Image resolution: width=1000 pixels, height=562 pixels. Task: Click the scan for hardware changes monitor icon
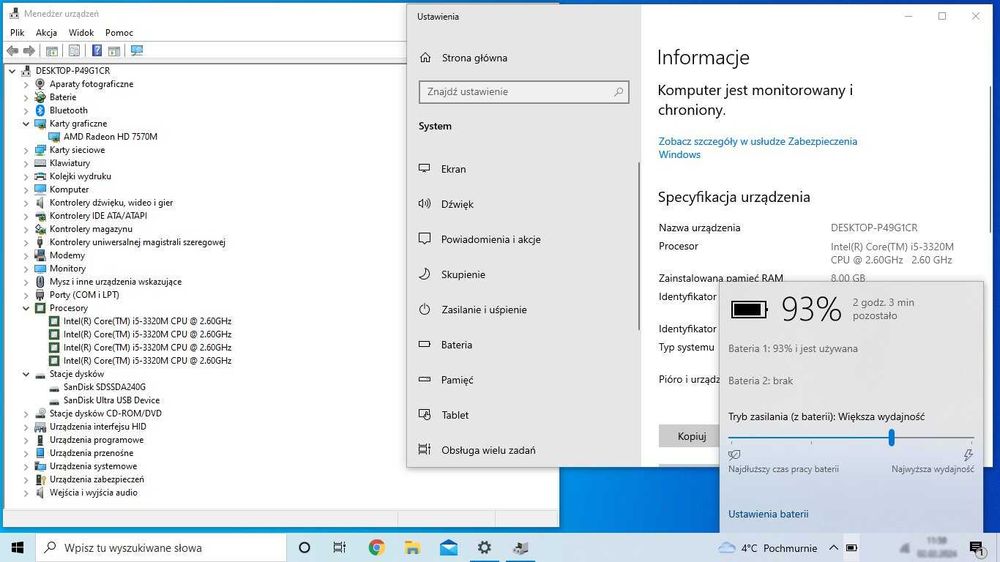pyautogui.click(x=136, y=50)
